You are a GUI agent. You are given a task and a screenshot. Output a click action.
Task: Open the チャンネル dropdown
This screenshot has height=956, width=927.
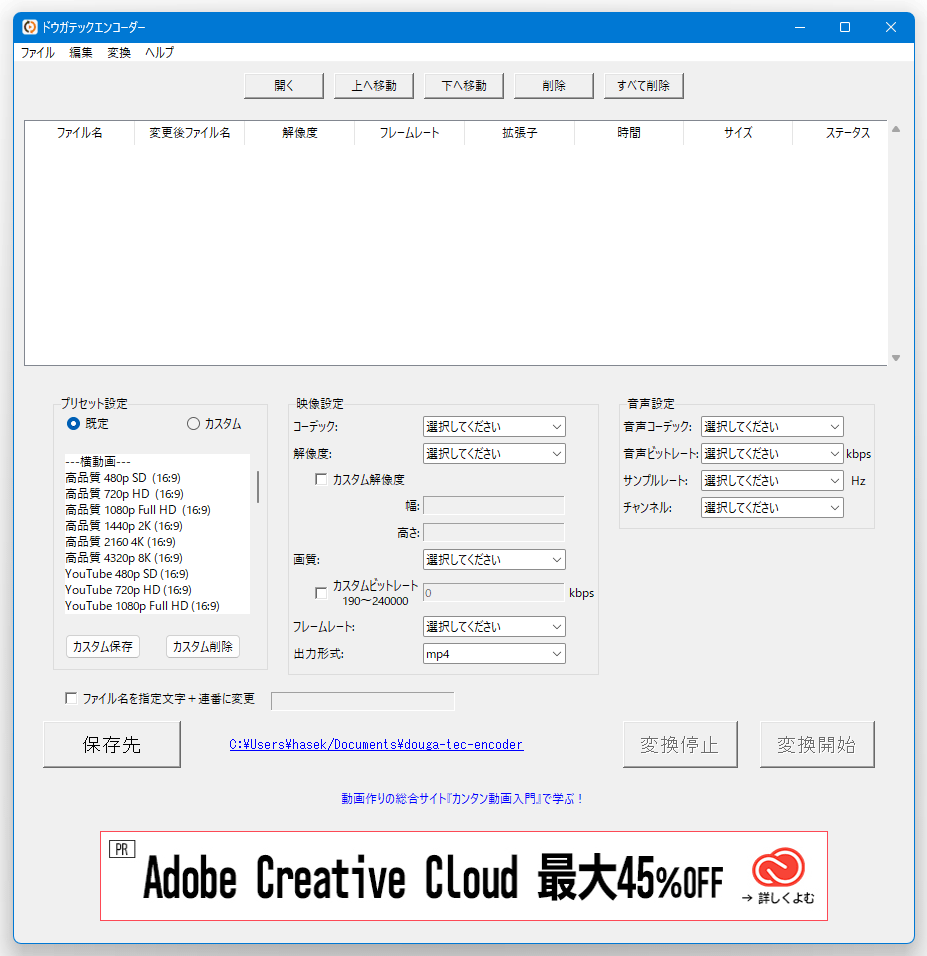772,507
